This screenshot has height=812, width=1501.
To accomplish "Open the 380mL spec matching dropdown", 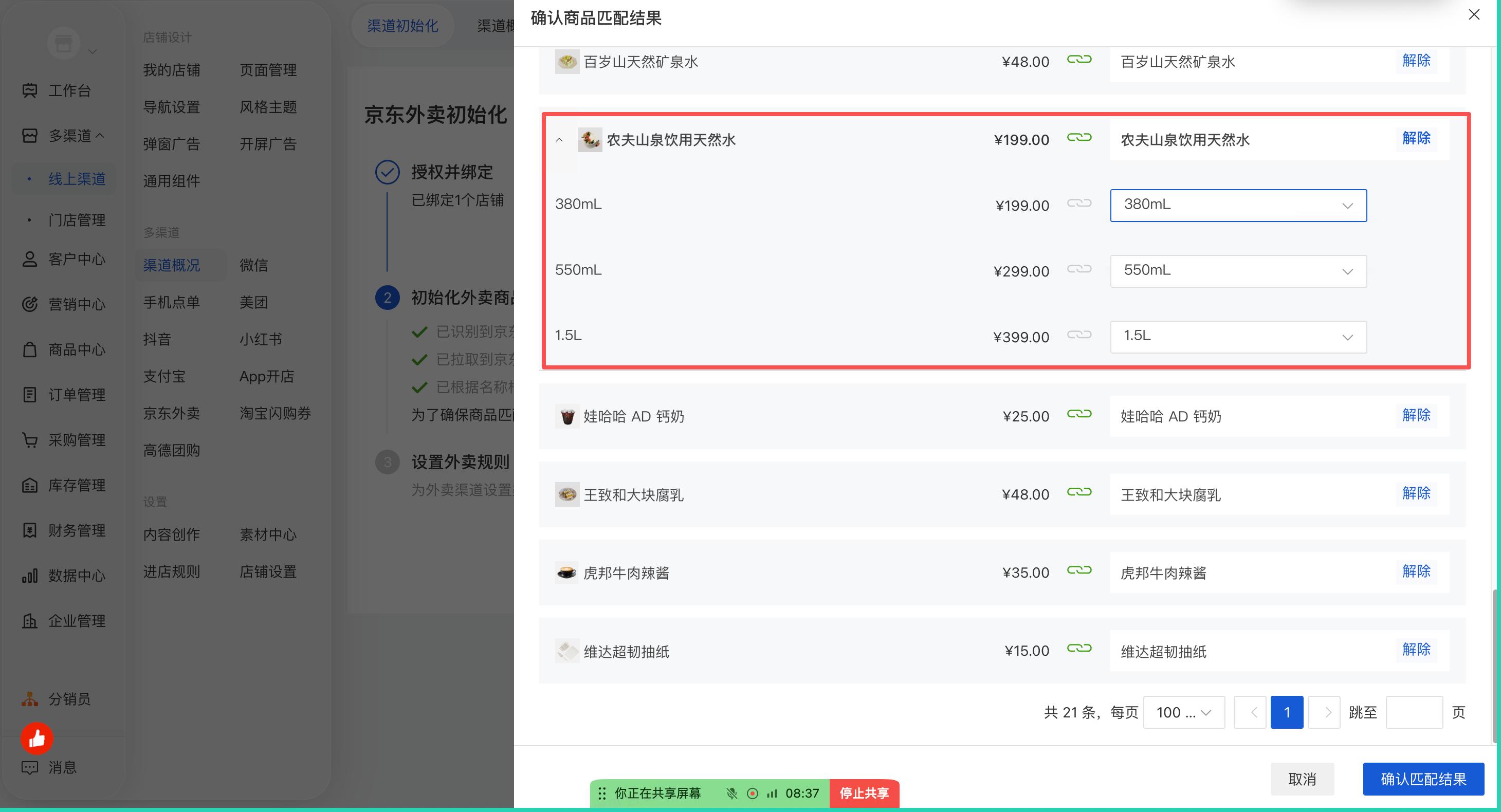I will point(1238,205).
